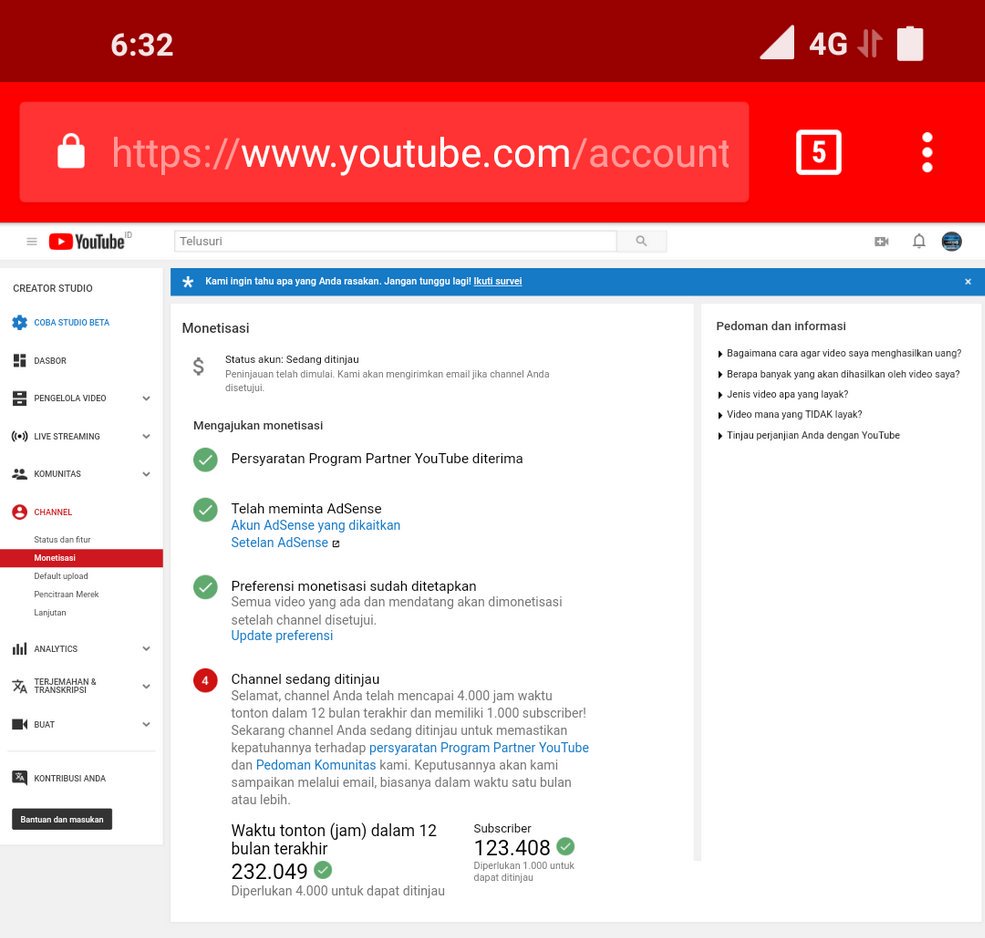This screenshot has width=985, height=938.
Task: Click the green check beside 123.408
Action: pos(565,846)
